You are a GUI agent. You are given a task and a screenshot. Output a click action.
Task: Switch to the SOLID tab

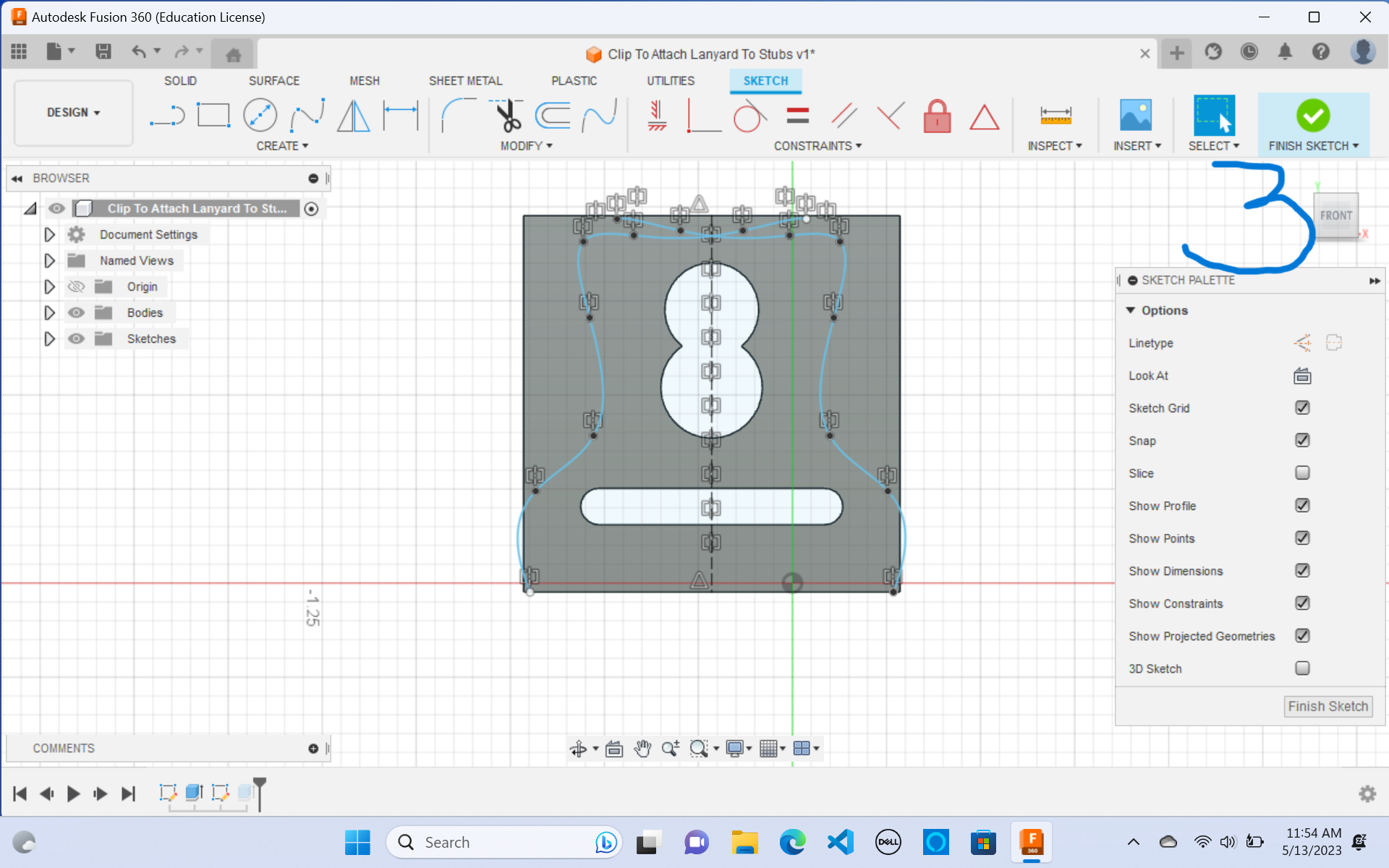(x=181, y=81)
